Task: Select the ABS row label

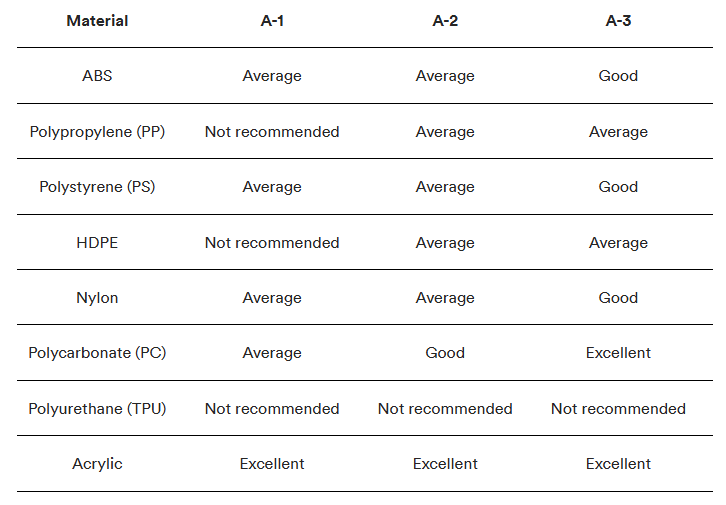Action: 97,76
